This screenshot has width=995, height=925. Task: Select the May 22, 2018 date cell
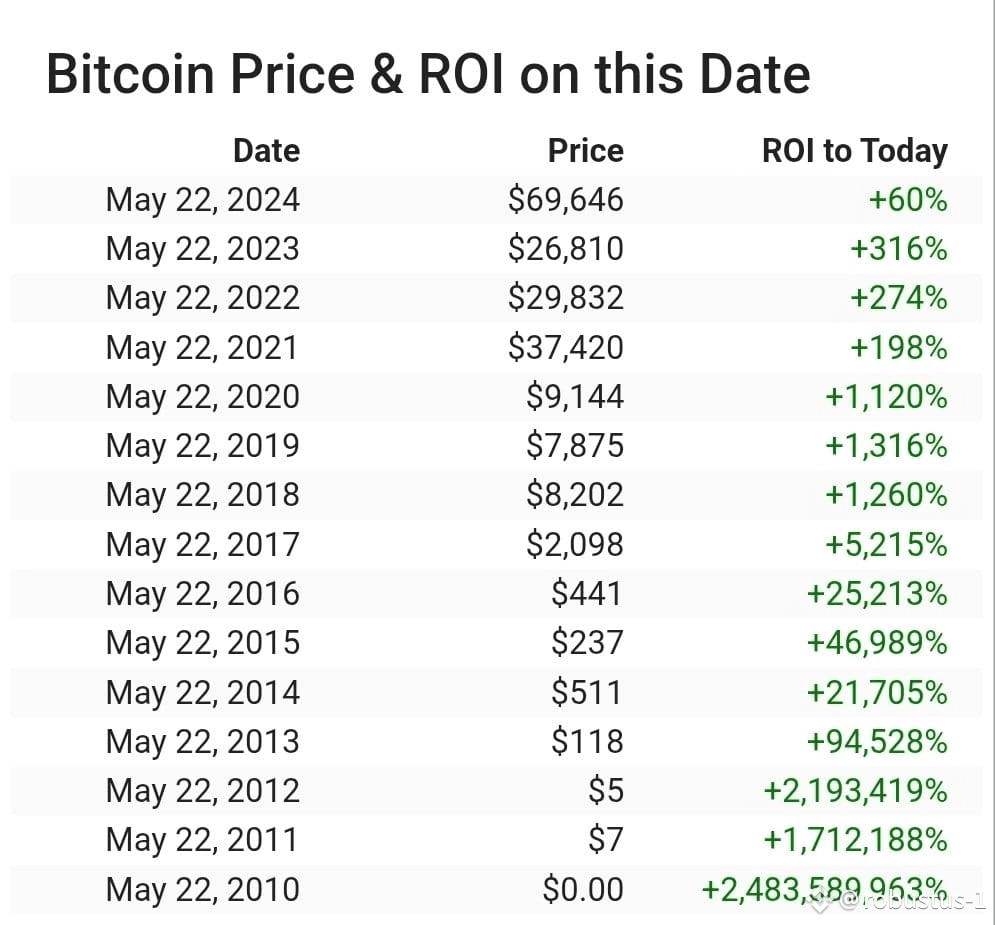click(x=203, y=495)
